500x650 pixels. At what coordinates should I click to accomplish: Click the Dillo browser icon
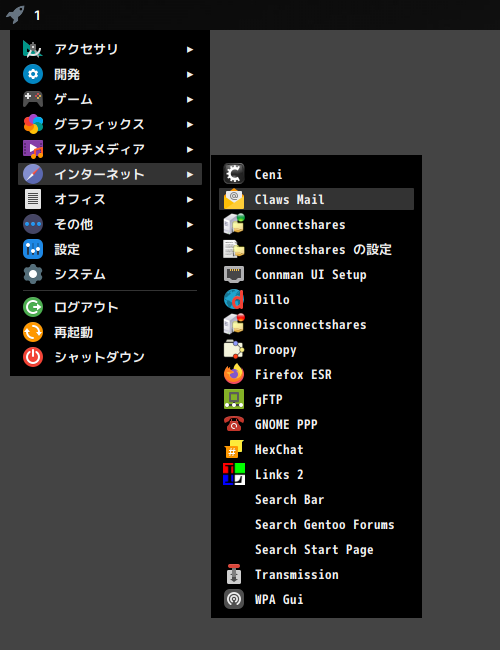(x=234, y=299)
